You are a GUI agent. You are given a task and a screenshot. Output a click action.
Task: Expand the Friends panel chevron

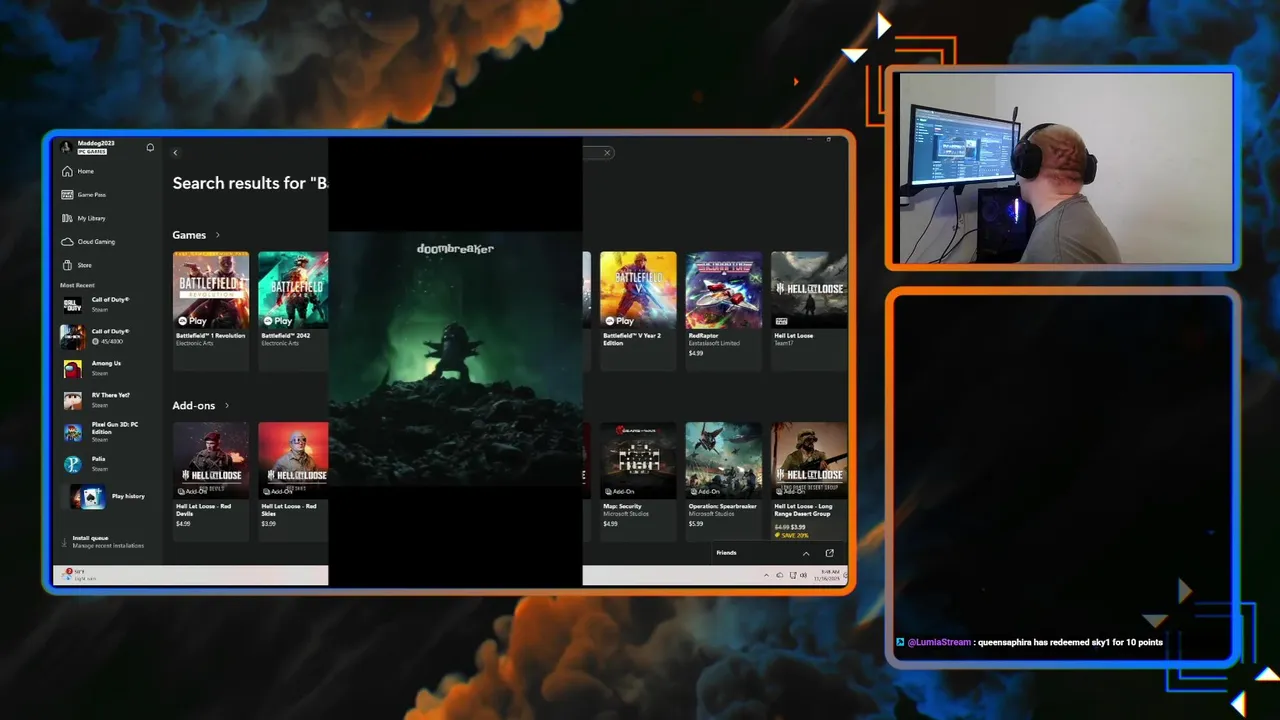[806, 553]
